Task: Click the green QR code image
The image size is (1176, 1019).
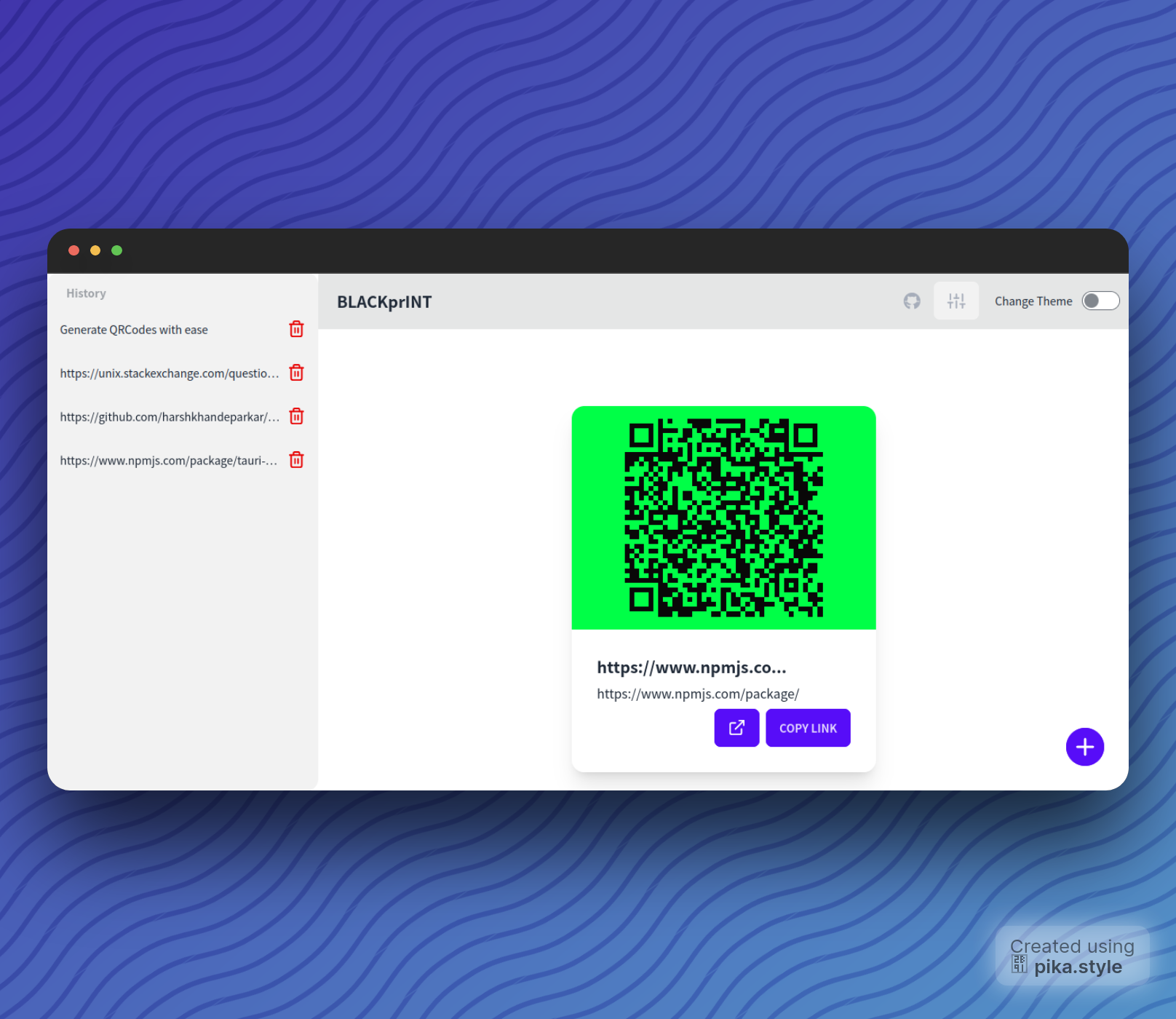Action: pyautogui.click(x=723, y=518)
